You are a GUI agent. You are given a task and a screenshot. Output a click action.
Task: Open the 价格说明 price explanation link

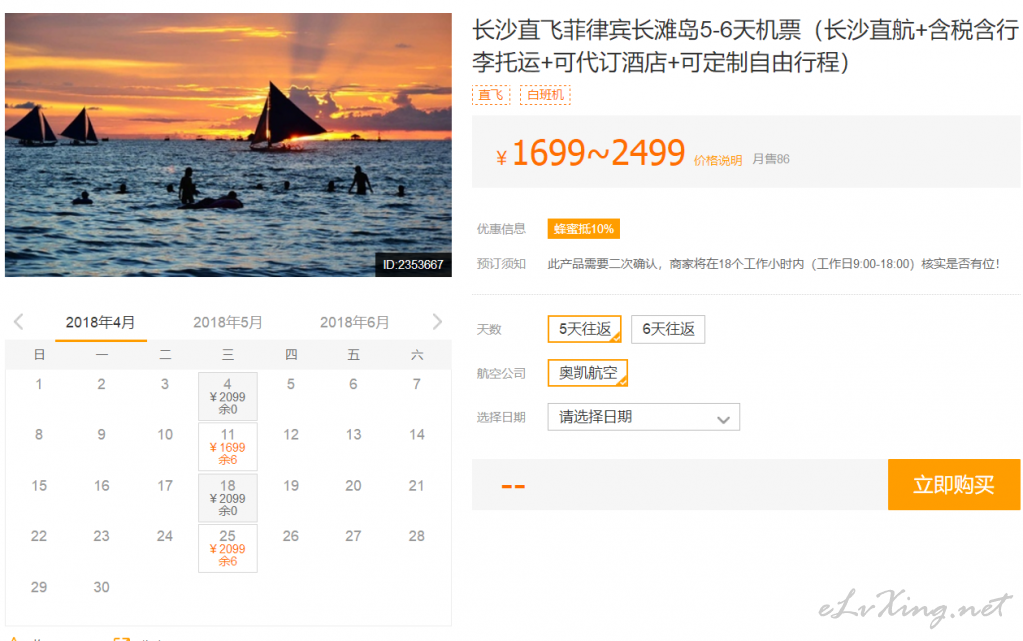pyautogui.click(x=718, y=161)
